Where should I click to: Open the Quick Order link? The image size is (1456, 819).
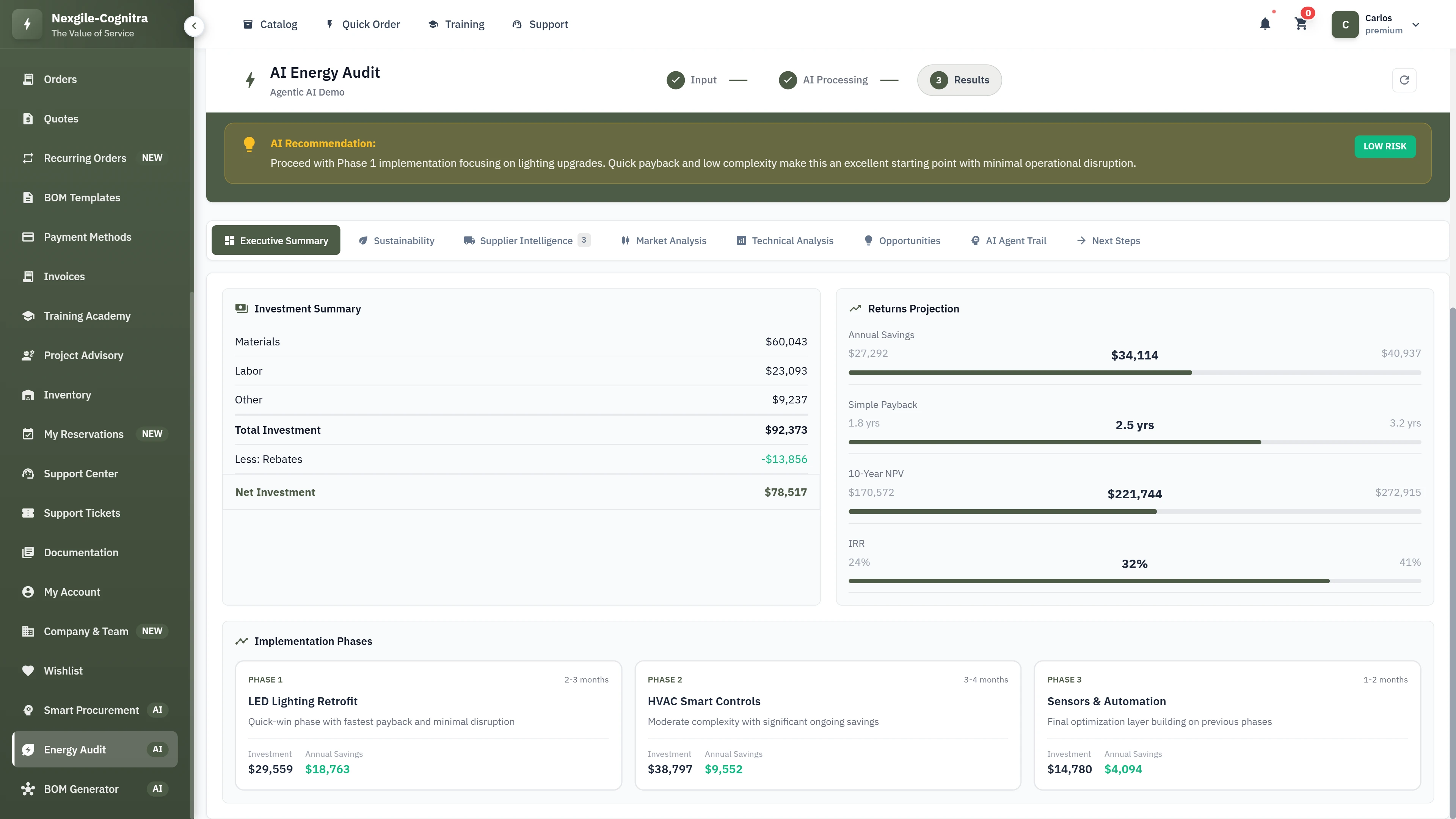point(362,24)
